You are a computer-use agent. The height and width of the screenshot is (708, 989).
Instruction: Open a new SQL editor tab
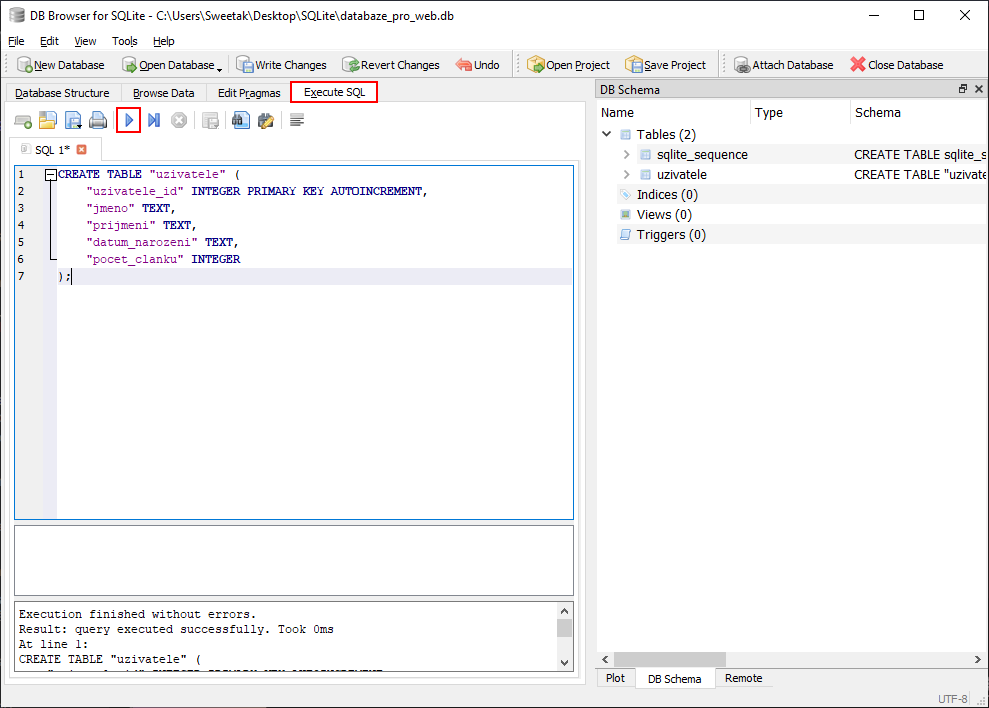(x=23, y=120)
